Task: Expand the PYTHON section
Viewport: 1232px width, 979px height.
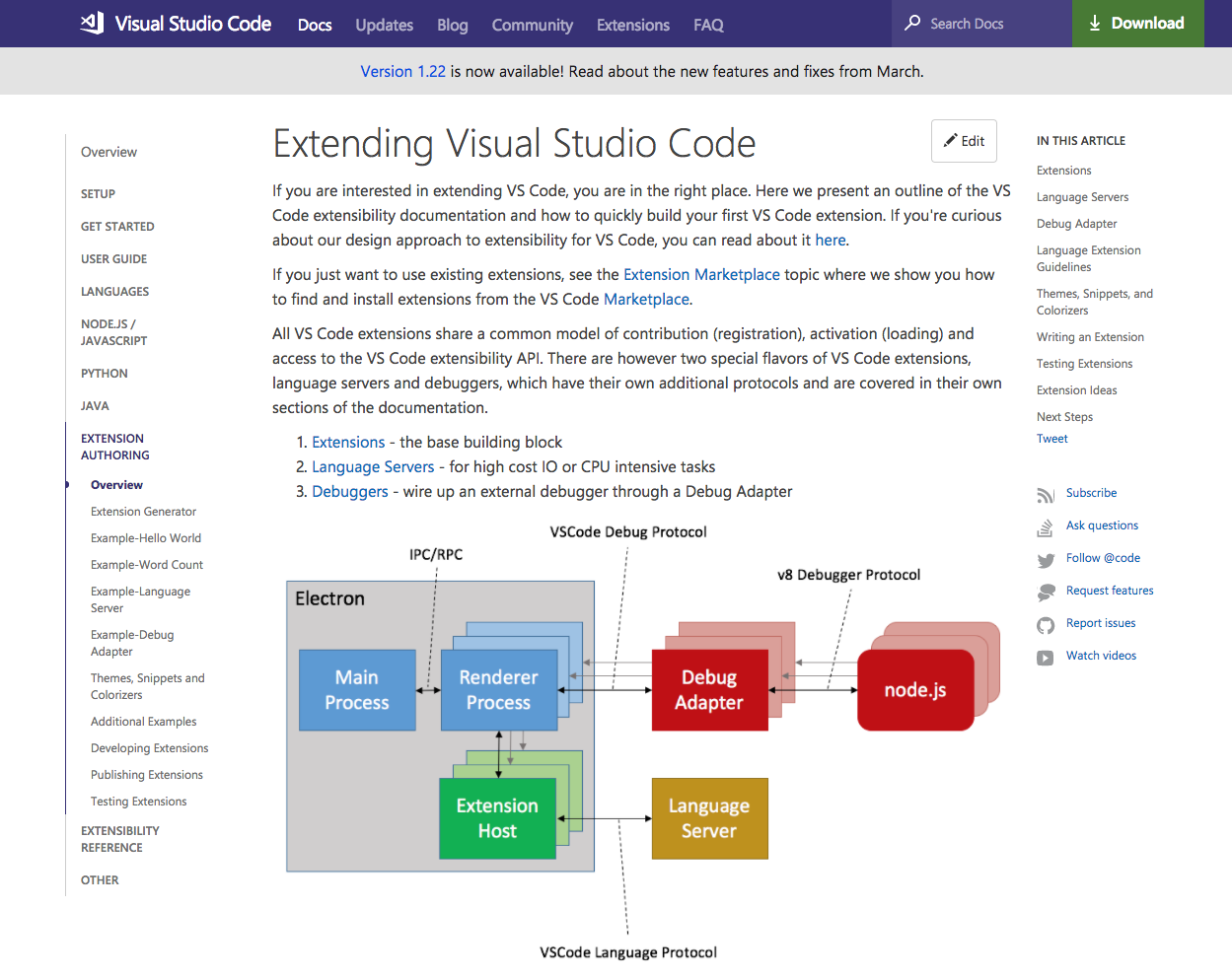Action: (105, 374)
